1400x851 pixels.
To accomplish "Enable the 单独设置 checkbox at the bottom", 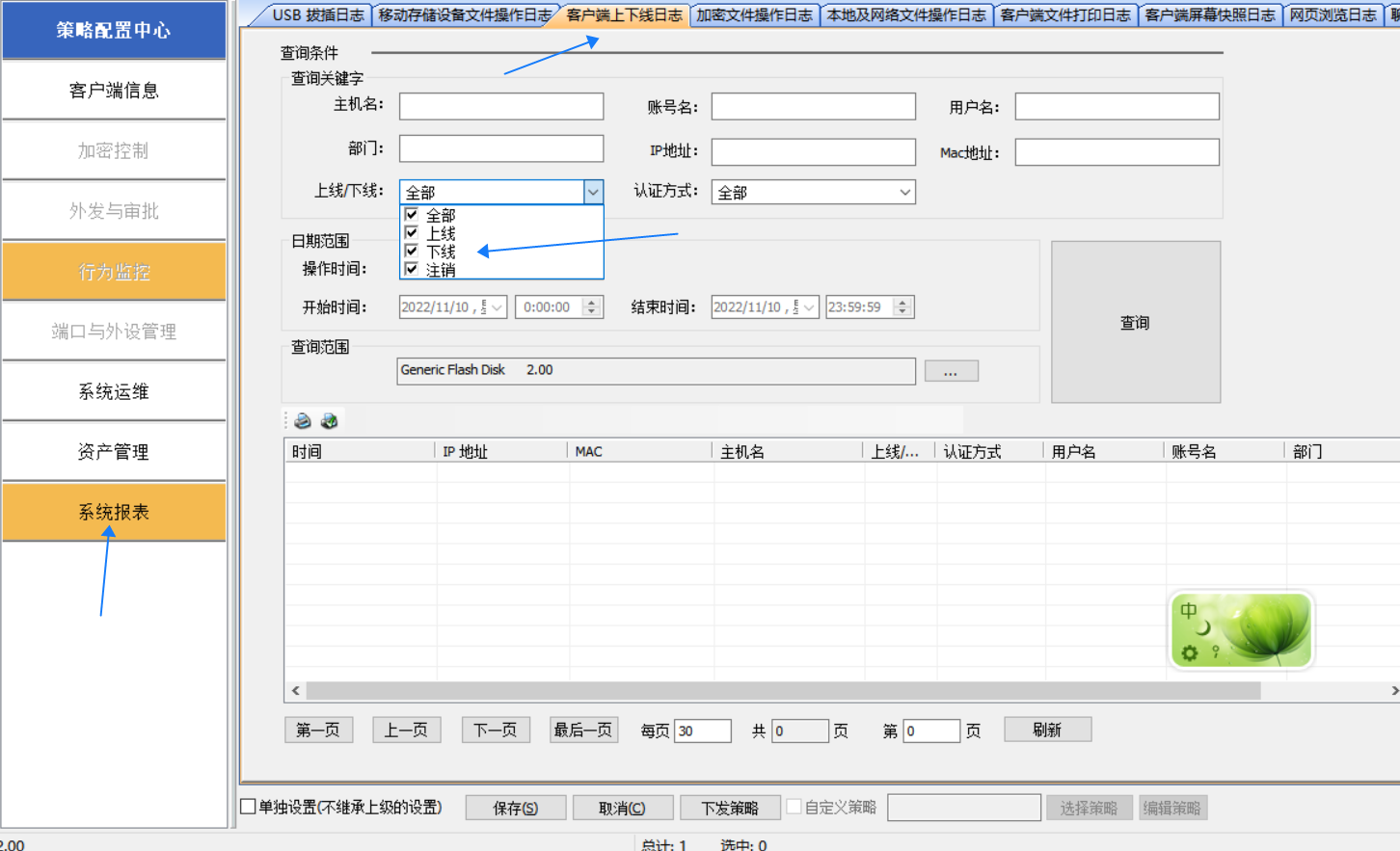I will point(249,807).
